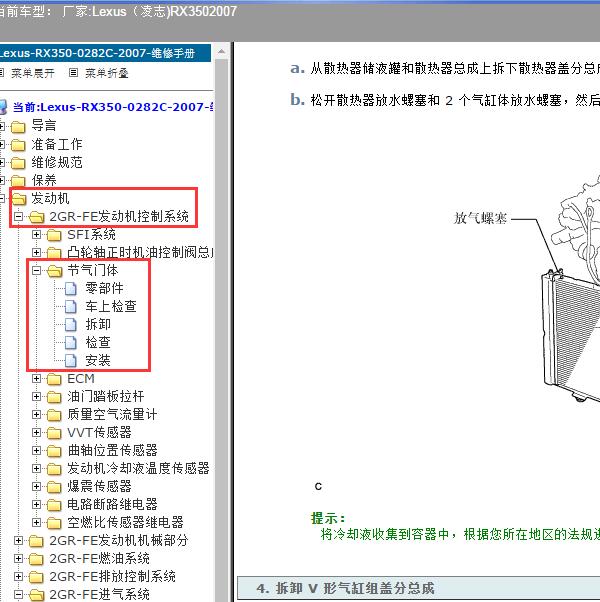The height and width of the screenshot is (602, 600).
Task: Click the 零部件 document icon
Action: pyautogui.click(x=71, y=288)
